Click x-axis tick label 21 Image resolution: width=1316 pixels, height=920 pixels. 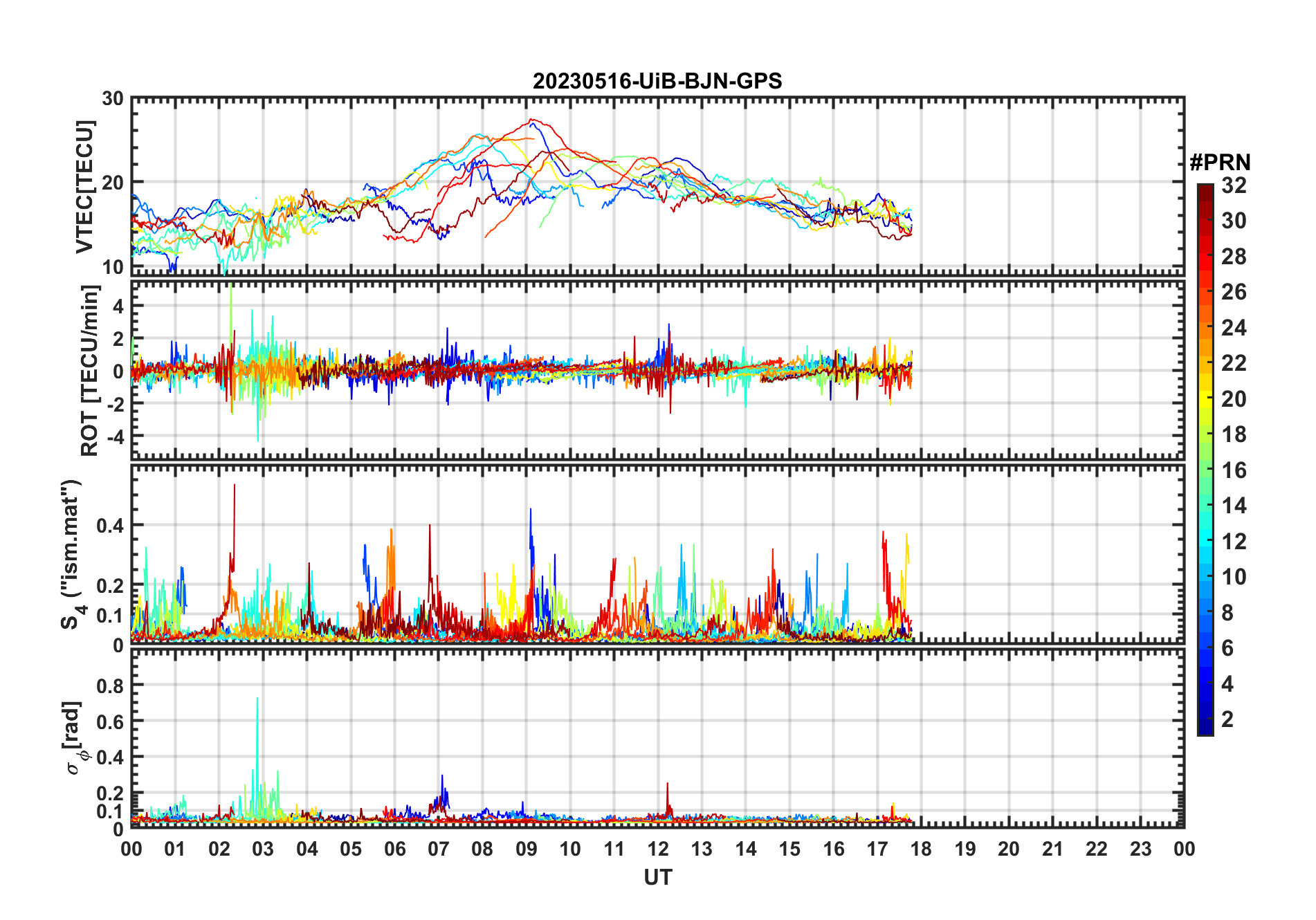click(x=1053, y=849)
